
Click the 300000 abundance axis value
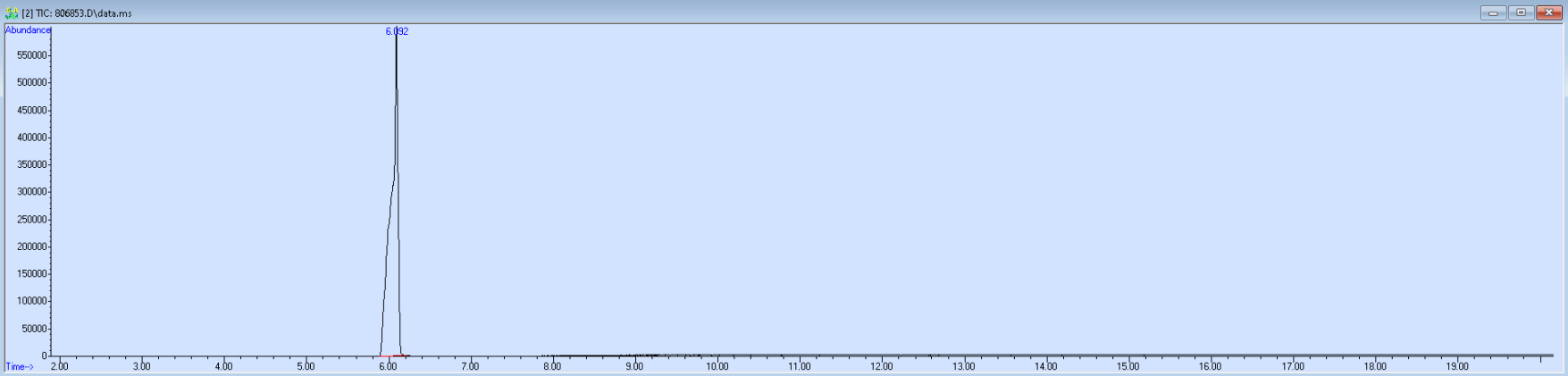(31, 192)
